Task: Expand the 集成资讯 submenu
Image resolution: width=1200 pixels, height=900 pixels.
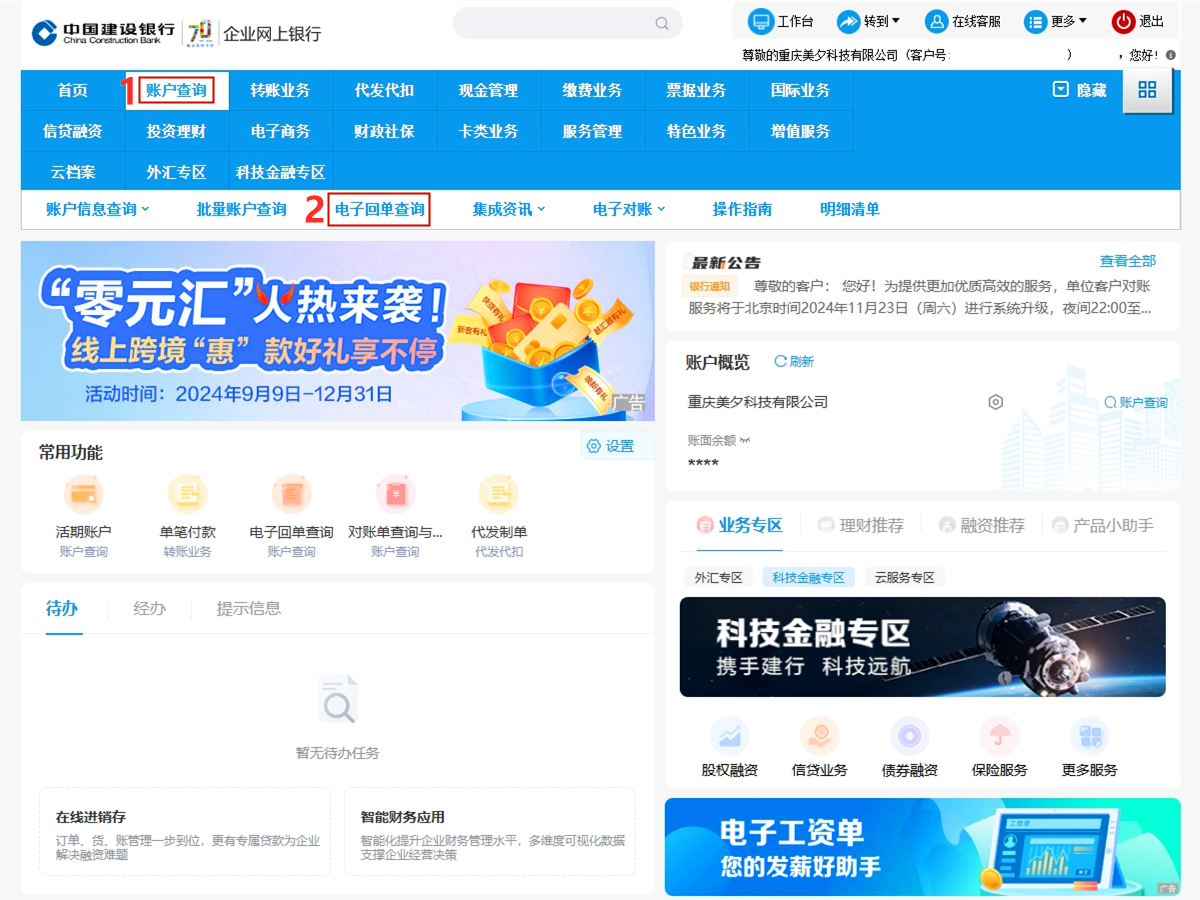Action: pyautogui.click(x=509, y=209)
